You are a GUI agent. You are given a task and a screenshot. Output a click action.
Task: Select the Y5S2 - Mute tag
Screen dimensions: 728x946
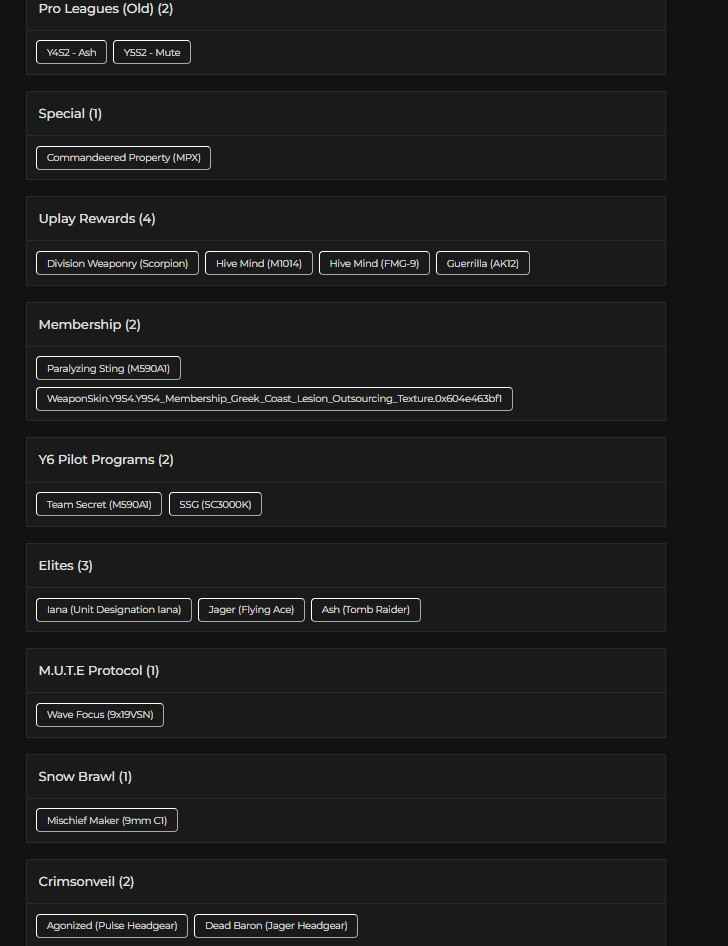click(x=152, y=52)
